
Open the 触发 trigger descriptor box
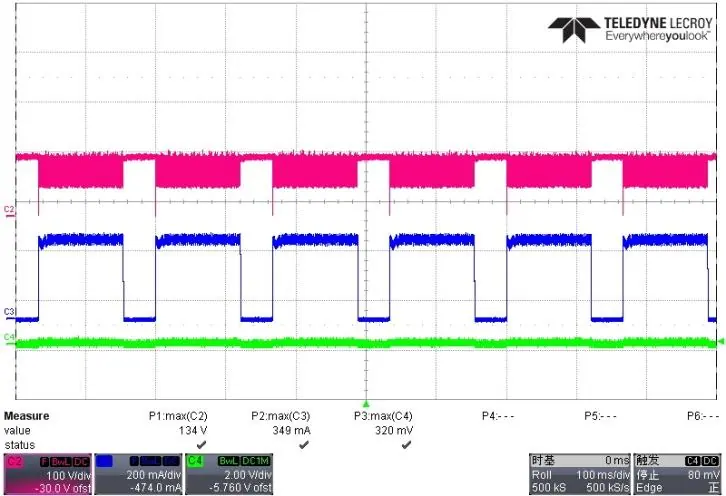click(x=677, y=474)
